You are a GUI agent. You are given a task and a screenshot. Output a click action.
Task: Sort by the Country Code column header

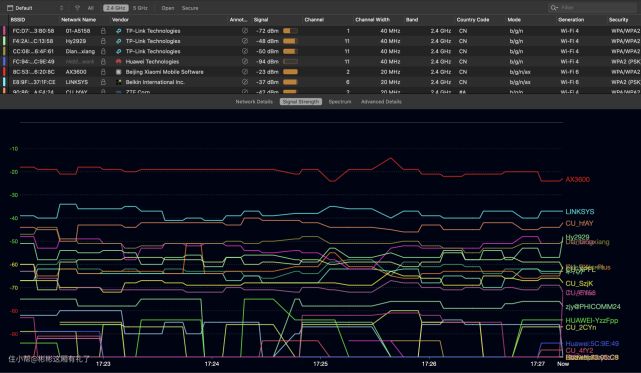[x=473, y=20]
